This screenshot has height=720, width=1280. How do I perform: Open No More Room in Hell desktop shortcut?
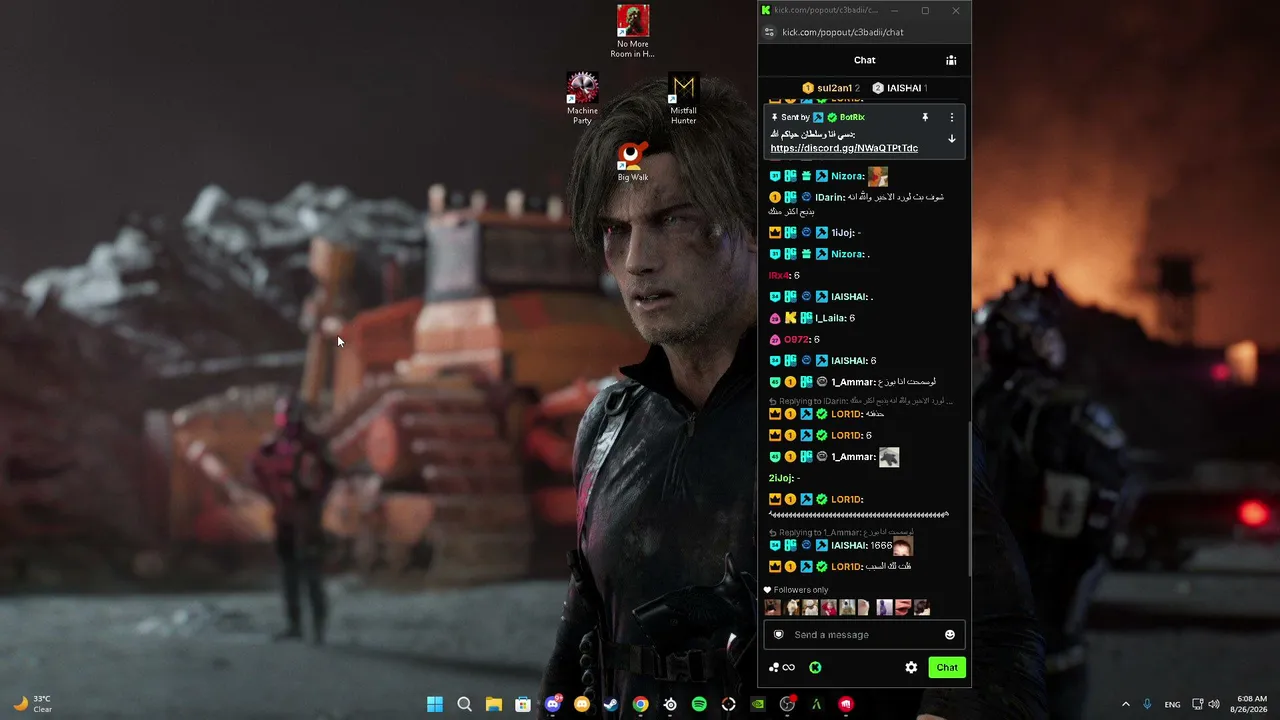coord(633,31)
